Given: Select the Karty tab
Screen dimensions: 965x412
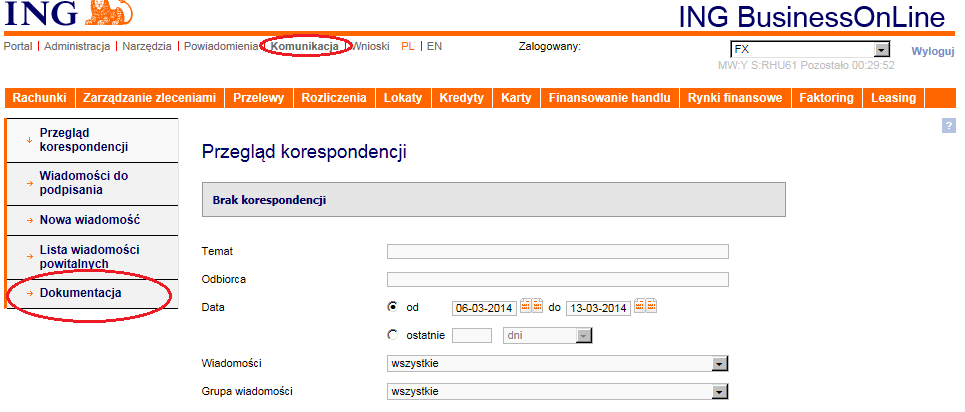Looking at the screenshot, I should point(516,98).
